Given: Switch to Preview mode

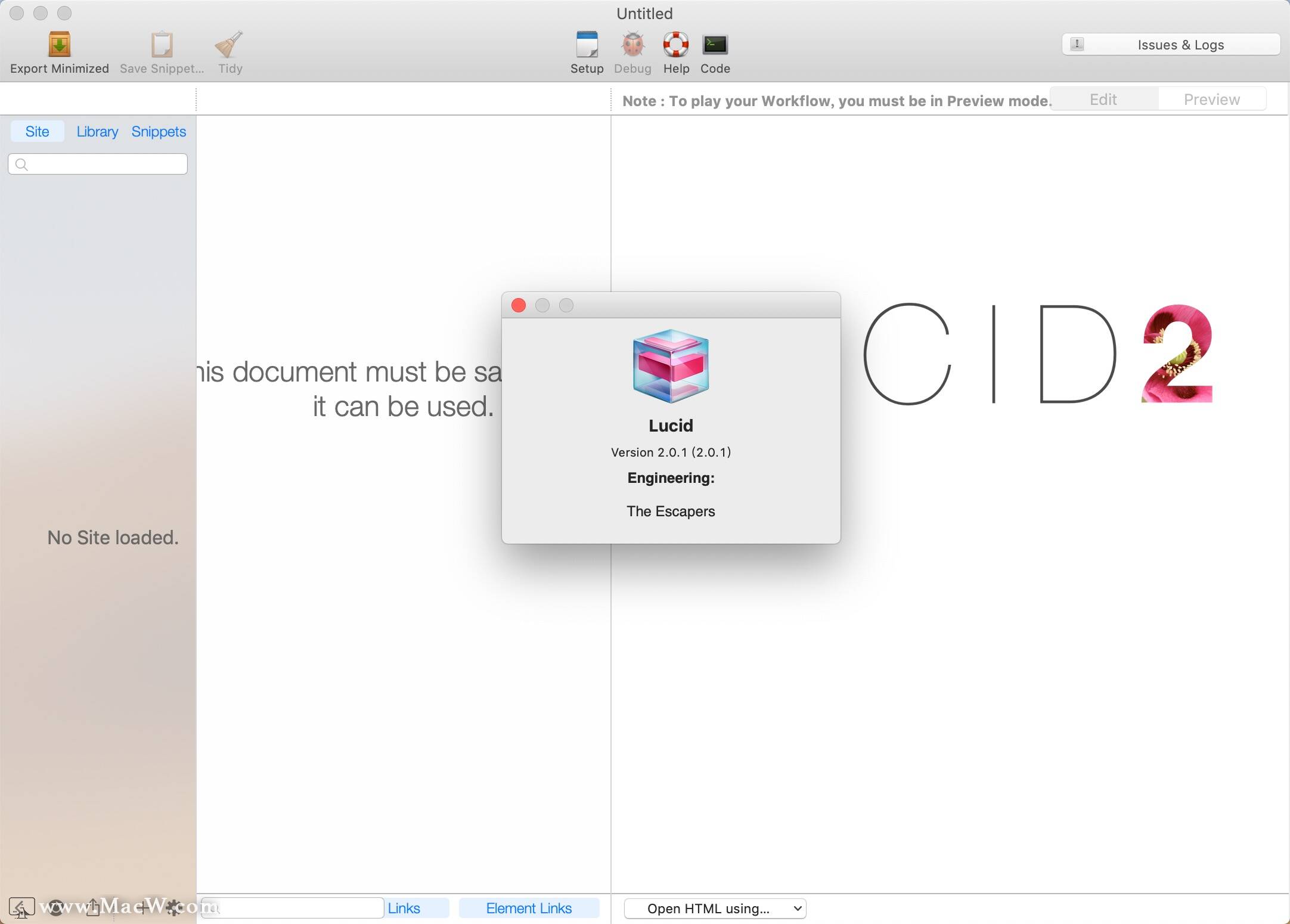Looking at the screenshot, I should pyautogui.click(x=1212, y=99).
